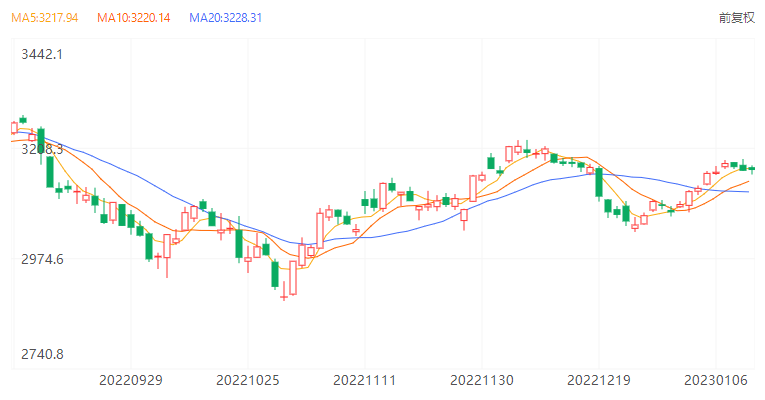Click the 20221111 date marker
Screen dimensions: 765x400
pos(364,381)
